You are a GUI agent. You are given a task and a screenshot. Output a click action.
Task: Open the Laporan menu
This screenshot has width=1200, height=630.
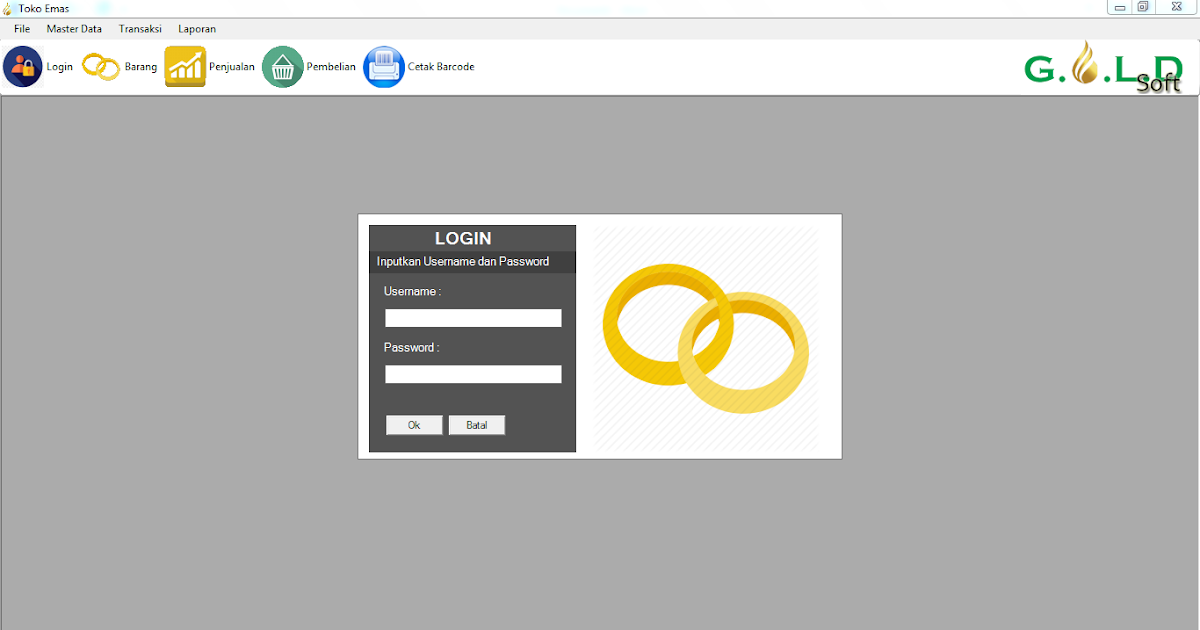click(196, 29)
